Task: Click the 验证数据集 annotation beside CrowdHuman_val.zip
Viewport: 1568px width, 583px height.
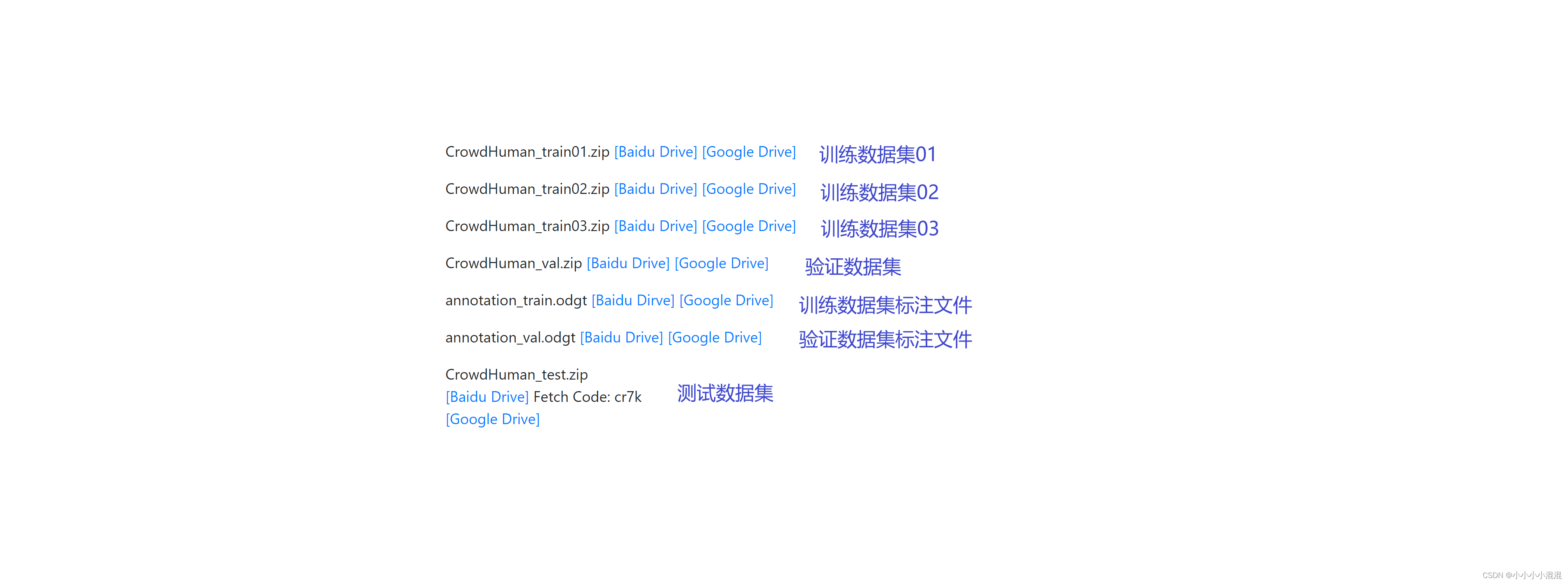Action: [853, 267]
